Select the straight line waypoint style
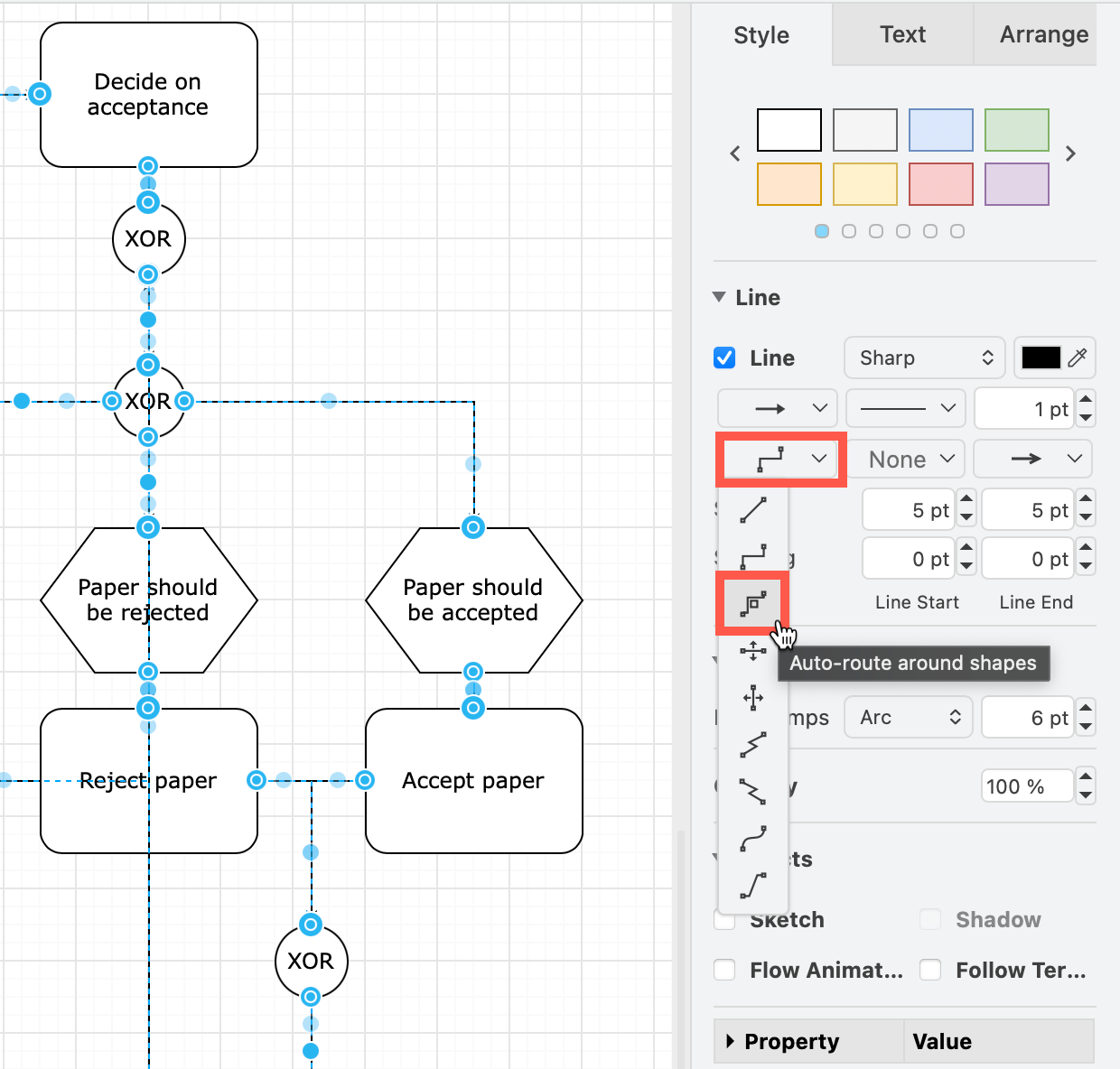 tap(753, 510)
